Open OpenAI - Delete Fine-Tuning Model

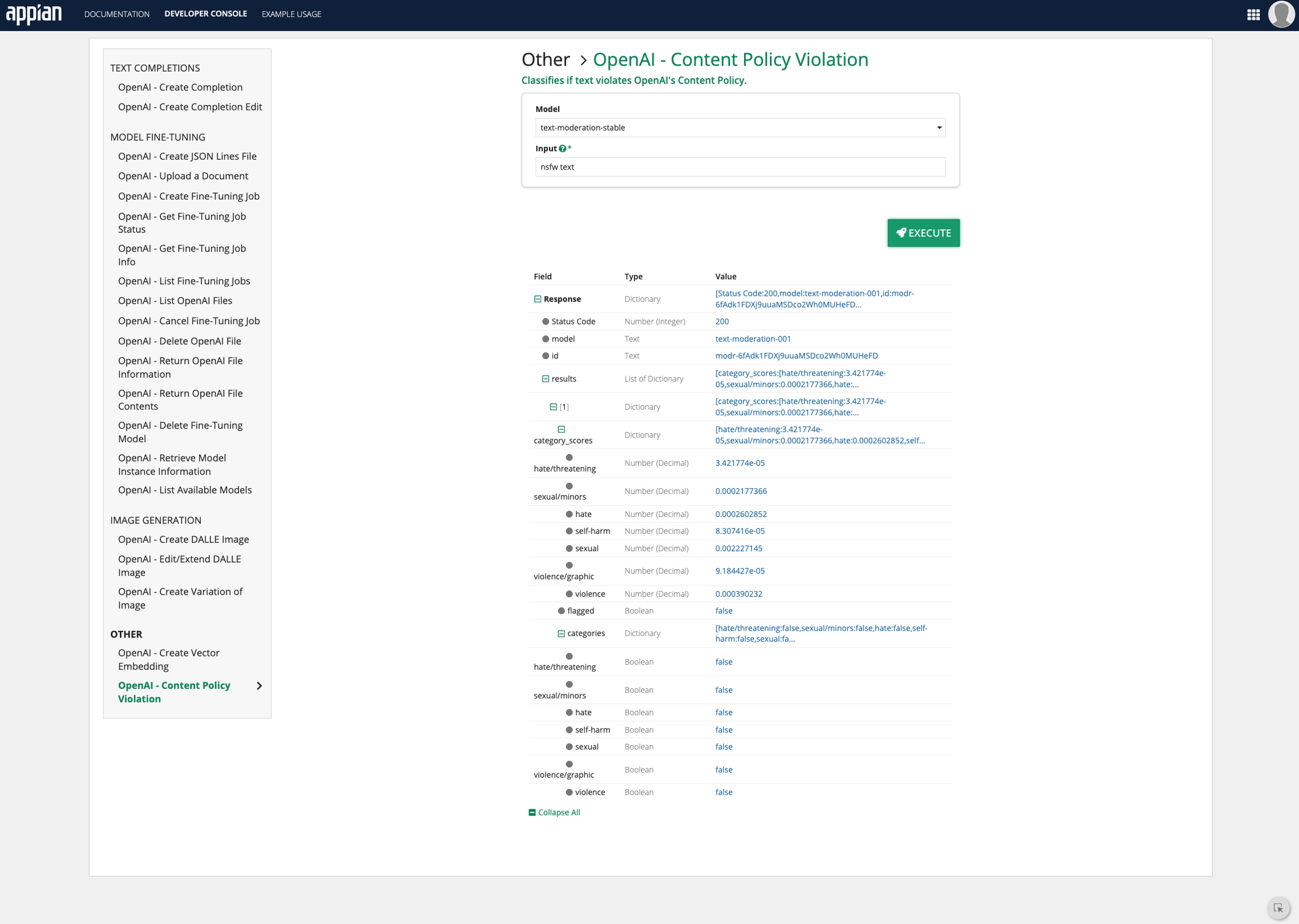[180, 433]
